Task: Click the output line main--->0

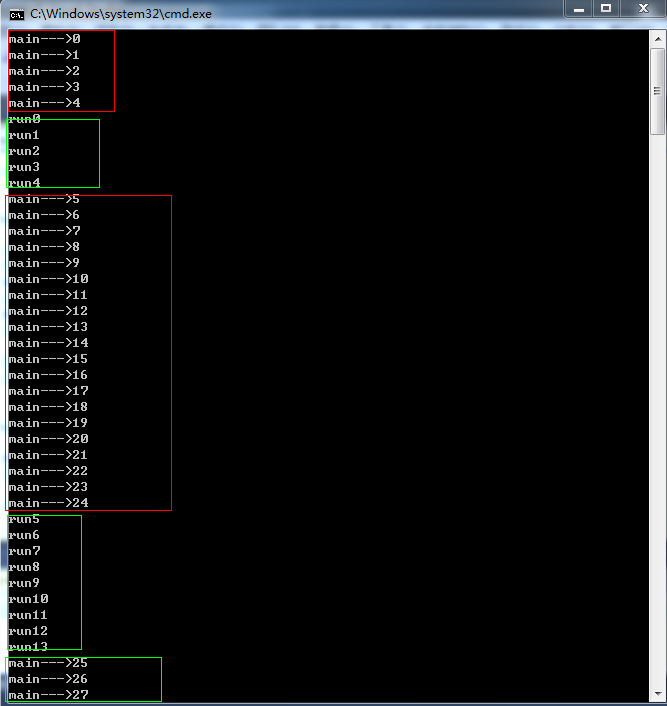Action: pos(44,39)
